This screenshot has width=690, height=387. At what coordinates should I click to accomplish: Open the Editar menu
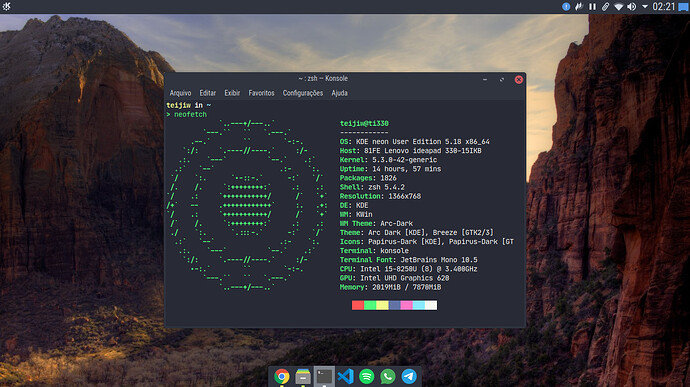[208, 93]
